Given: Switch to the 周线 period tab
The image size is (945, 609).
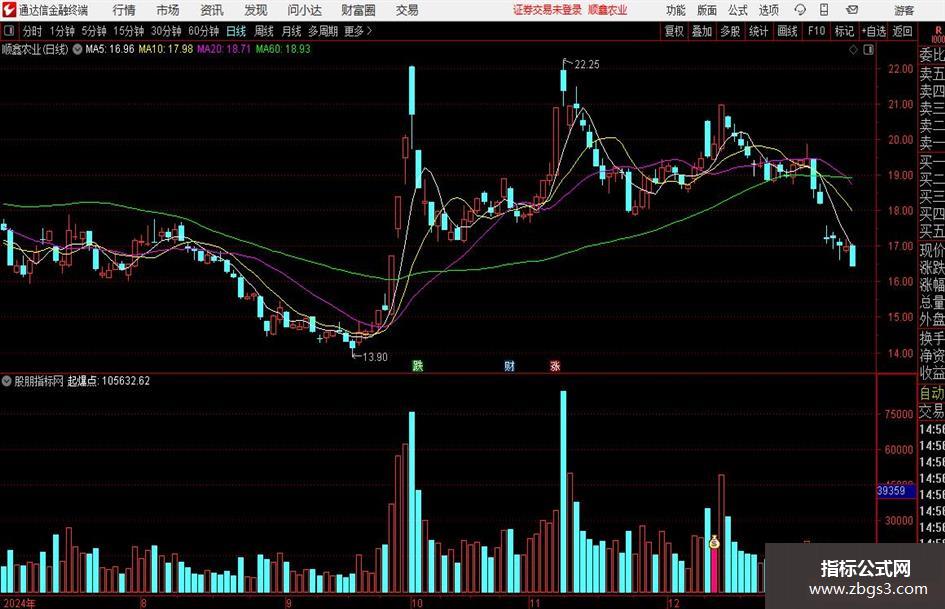Looking at the screenshot, I should (263, 31).
